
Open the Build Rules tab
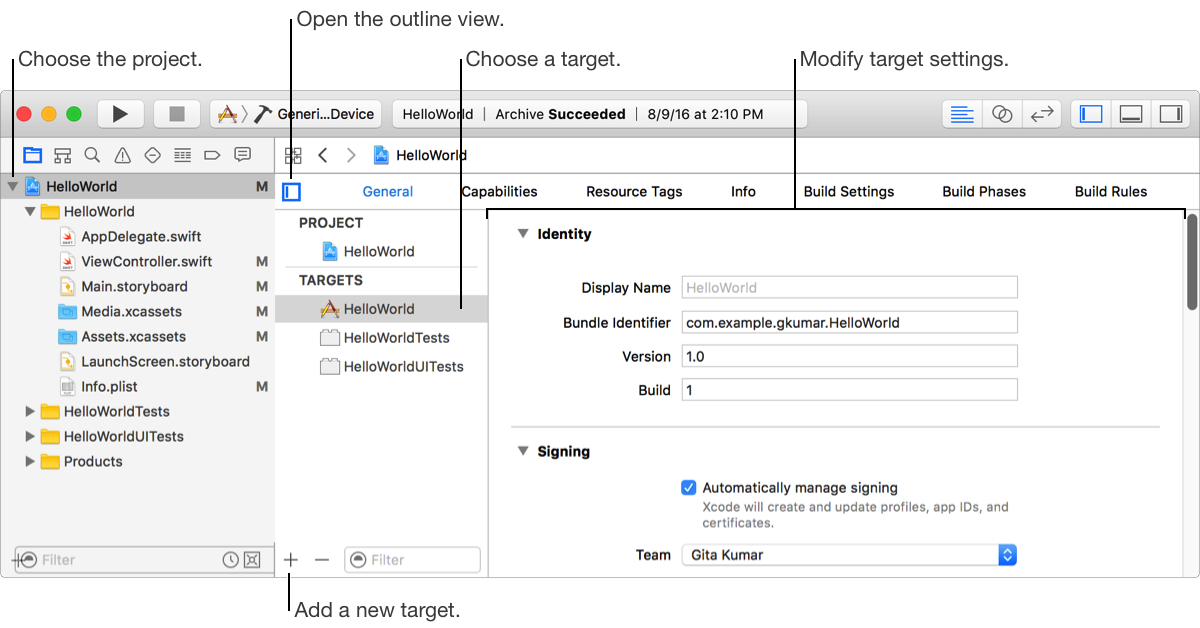coord(1111,191)
